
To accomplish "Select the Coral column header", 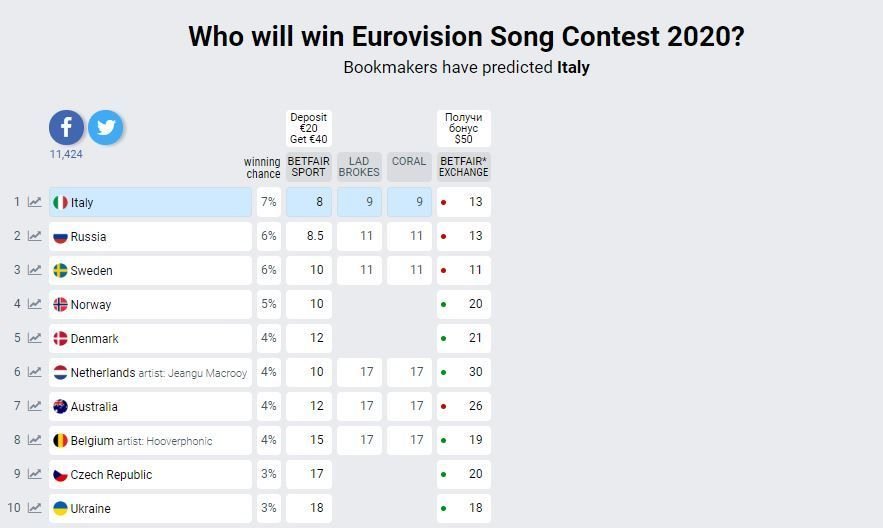I will 409,167.
